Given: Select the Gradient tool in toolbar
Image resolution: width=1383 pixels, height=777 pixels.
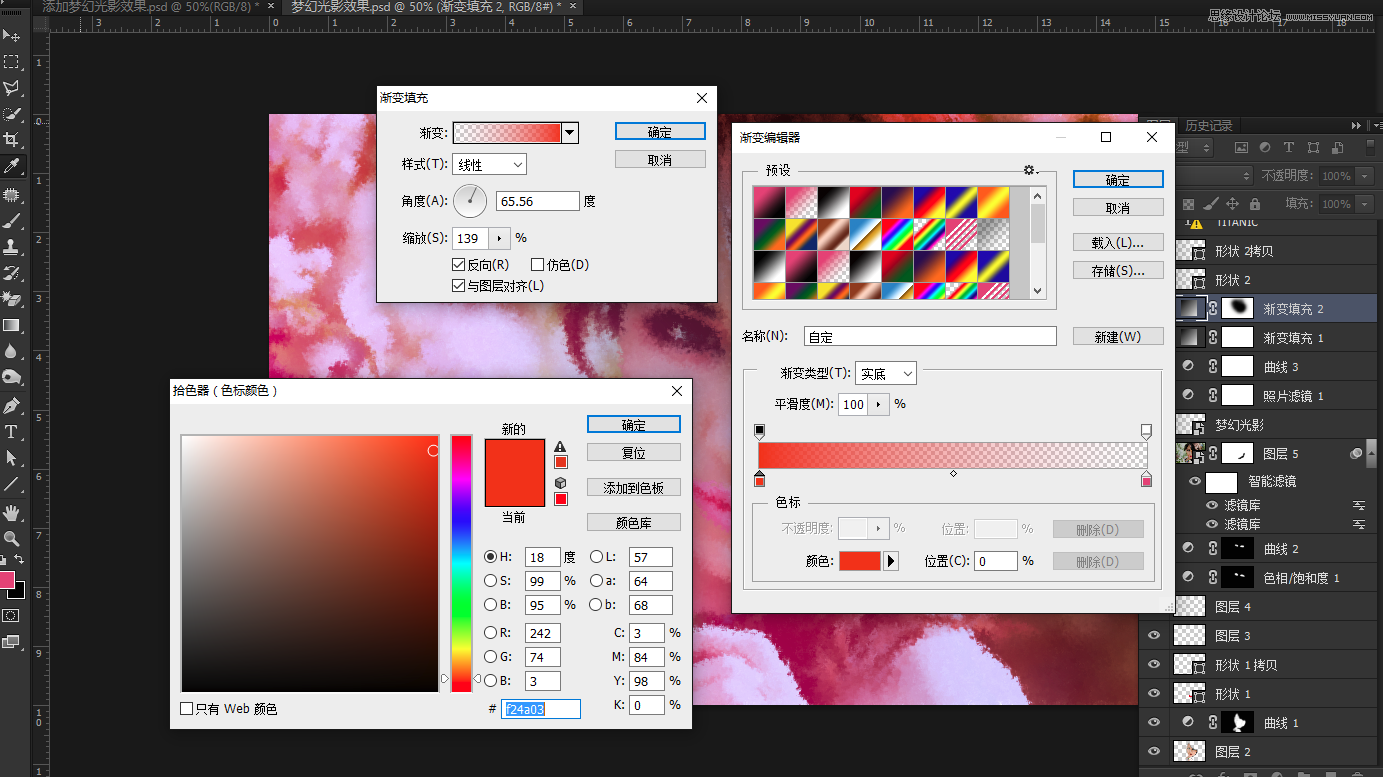Looking at the screenshot, I should point(11,325).
